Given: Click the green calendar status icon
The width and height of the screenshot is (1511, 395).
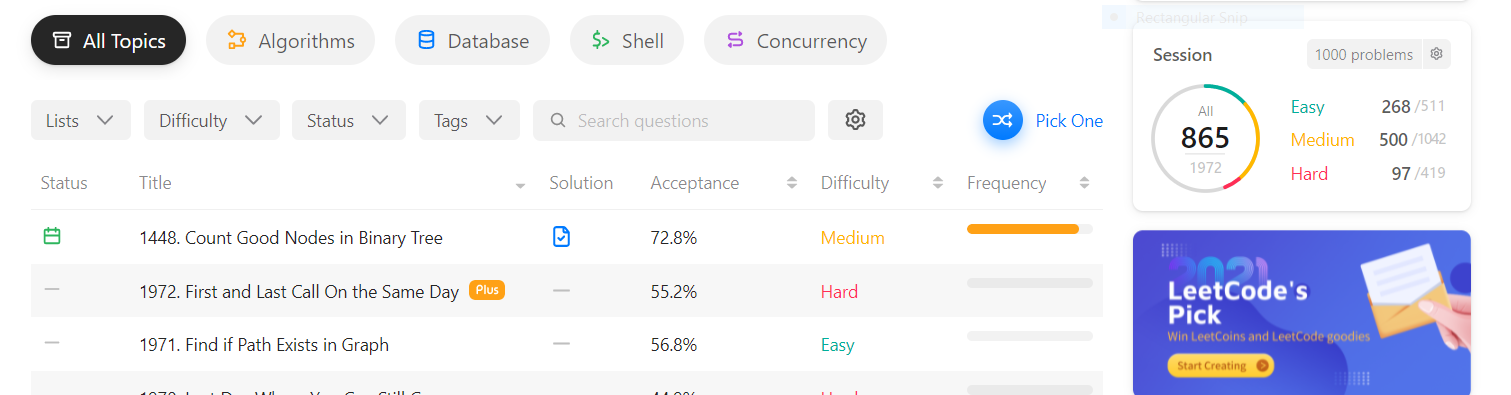Looking at the screenshot, I should [x=52, y=236].
